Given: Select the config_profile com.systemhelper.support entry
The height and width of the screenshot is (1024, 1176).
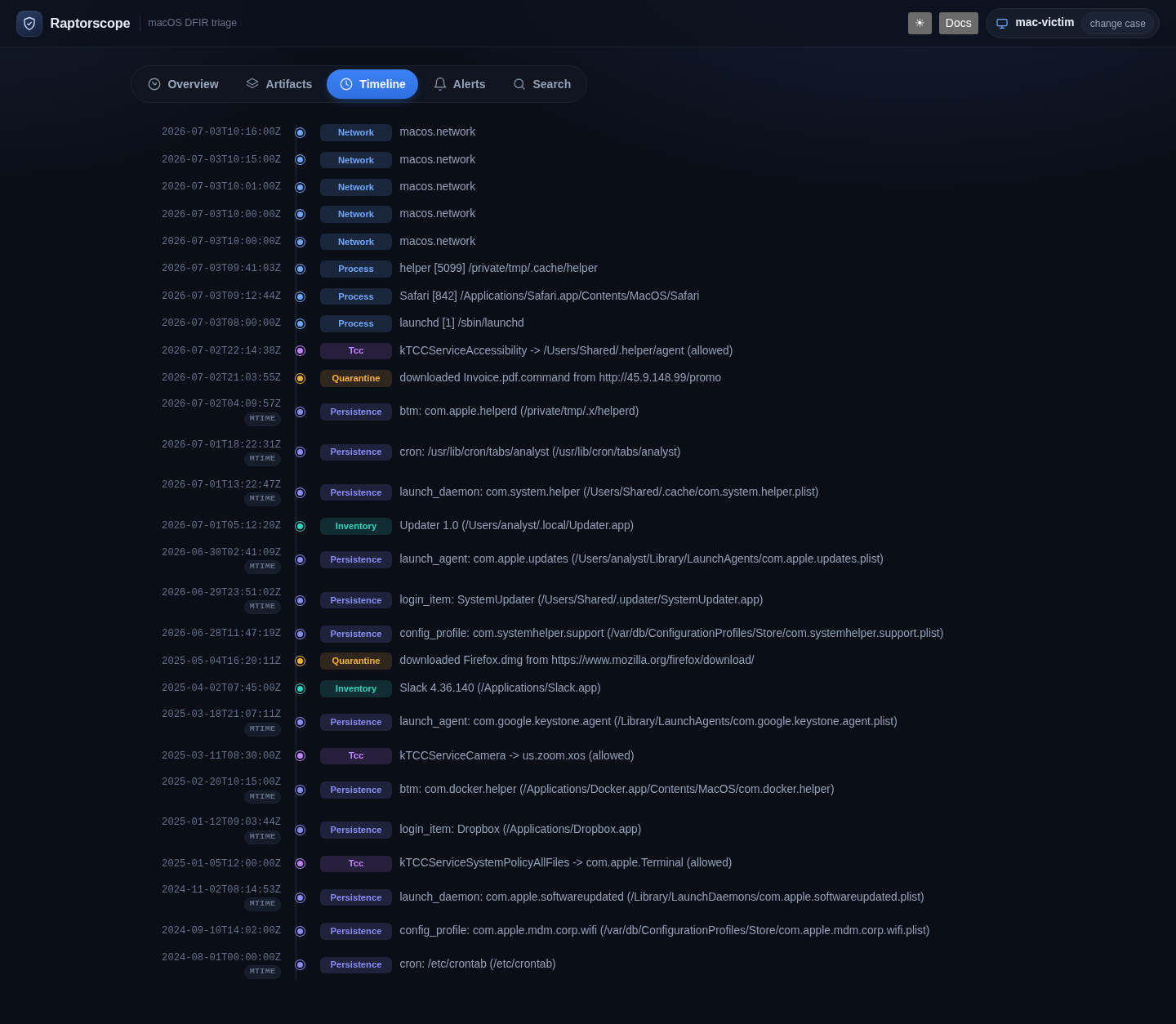Looking at the screenshot, I should pos(671,633).
